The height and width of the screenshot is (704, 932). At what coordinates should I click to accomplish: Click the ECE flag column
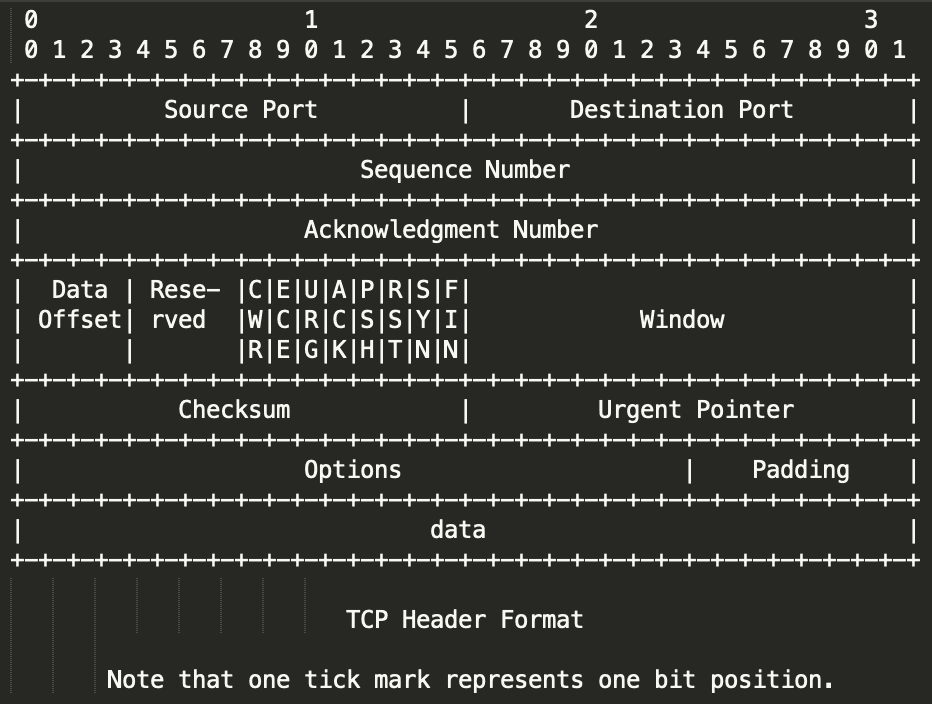283,320
